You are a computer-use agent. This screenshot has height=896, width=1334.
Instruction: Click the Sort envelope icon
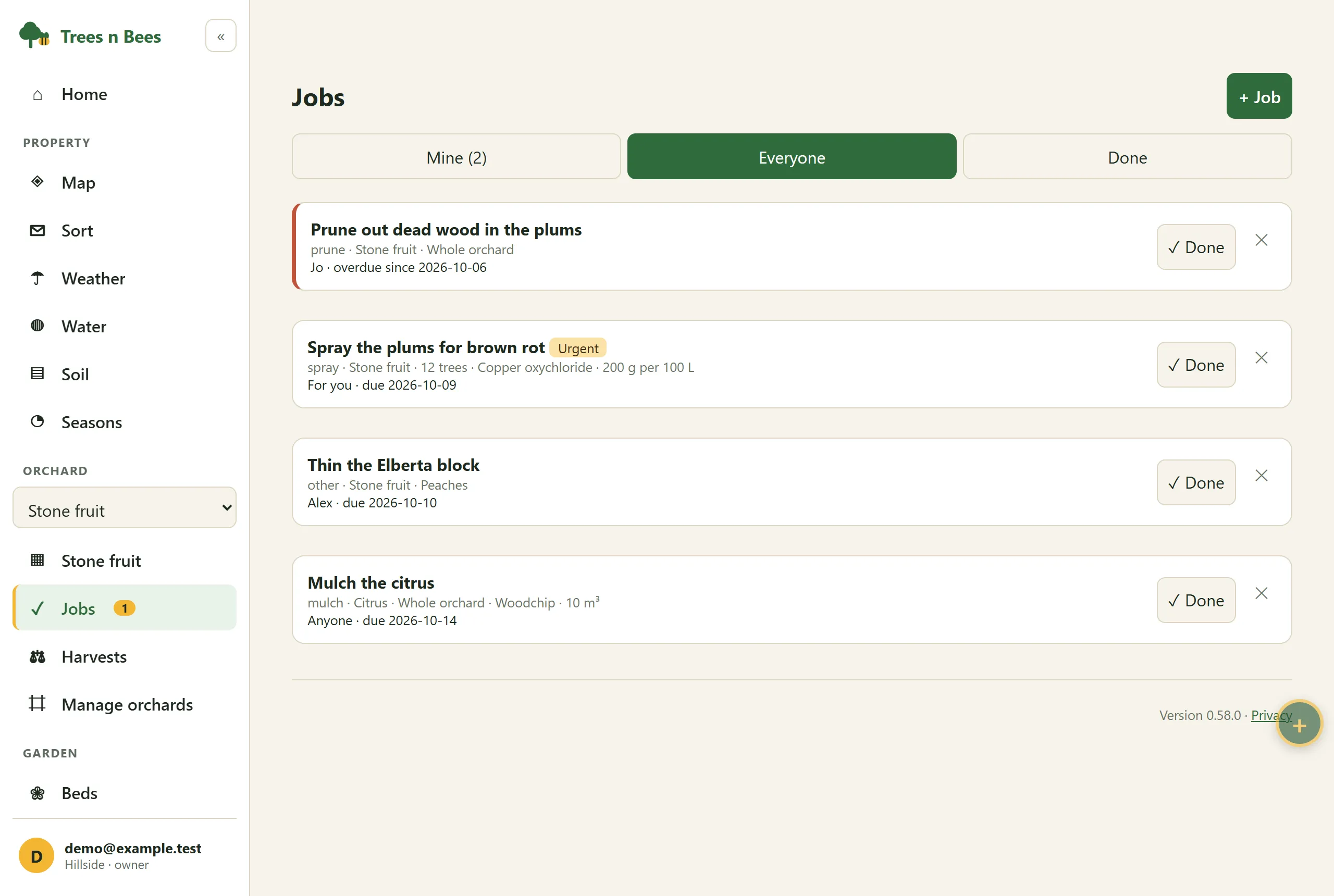click(37, 230)
